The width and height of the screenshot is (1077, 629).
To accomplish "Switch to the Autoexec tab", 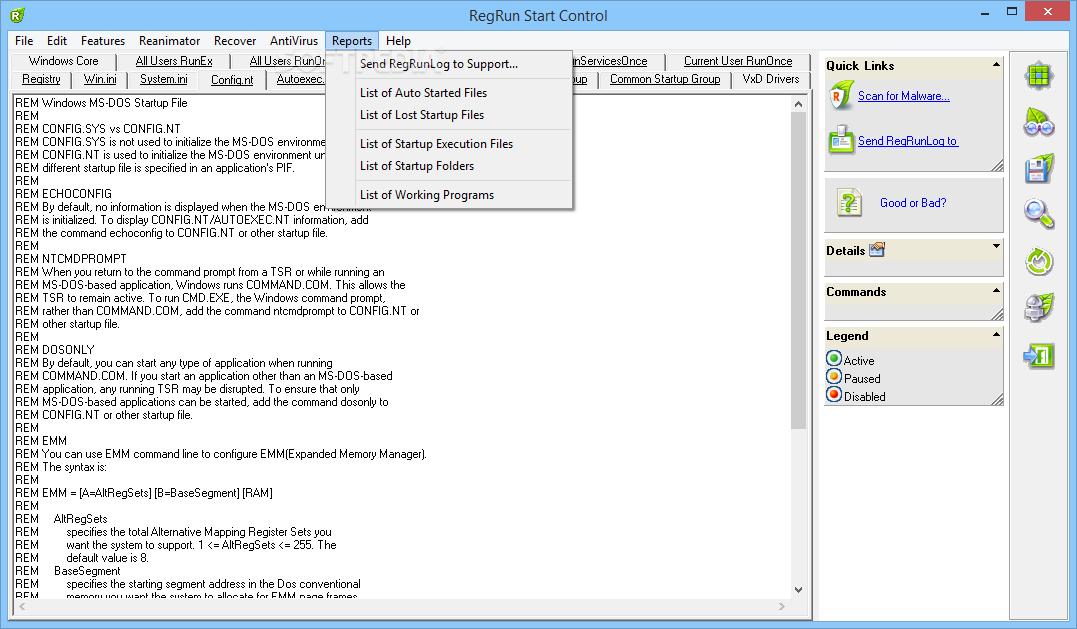I will pyautogui.click(x=299, y=79).
